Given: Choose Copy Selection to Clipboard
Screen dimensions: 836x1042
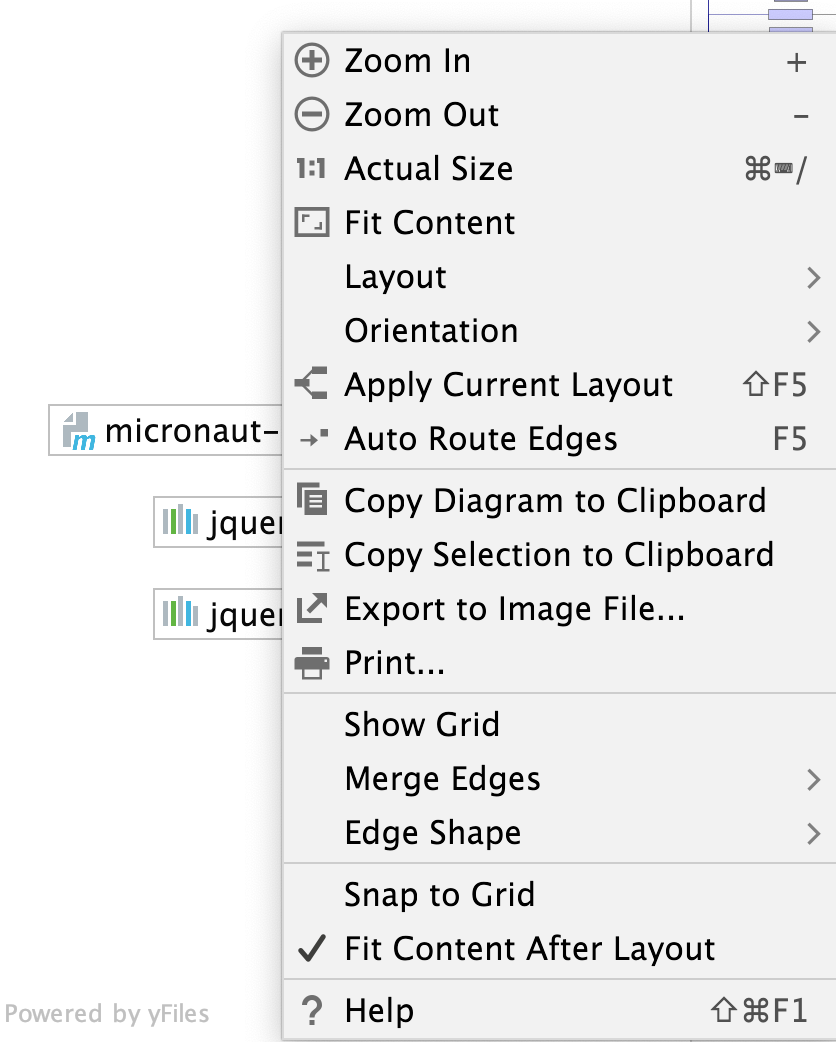Looking at the screenshot, I should point(559,554).
